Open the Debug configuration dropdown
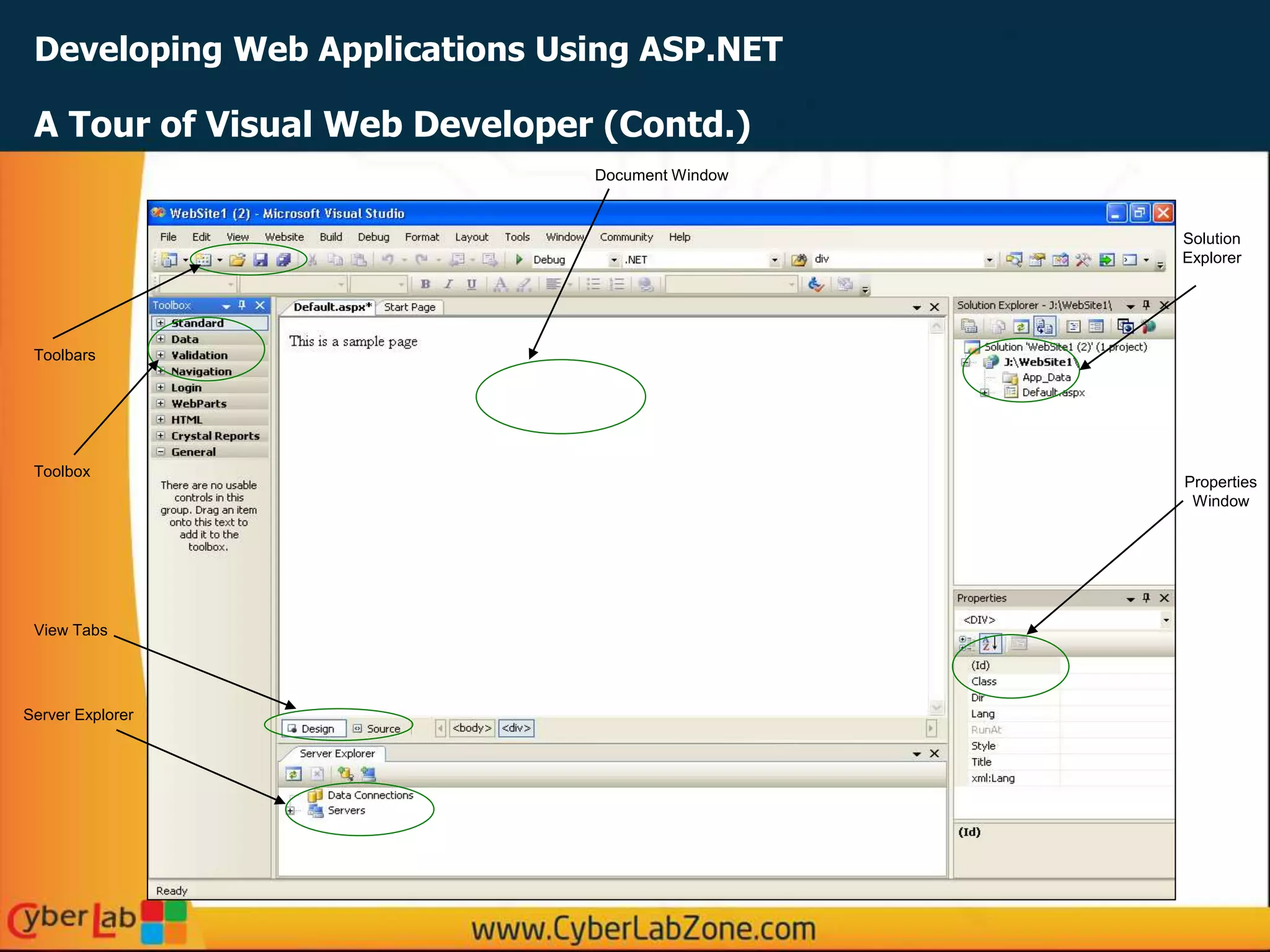 tap(613, 260)
